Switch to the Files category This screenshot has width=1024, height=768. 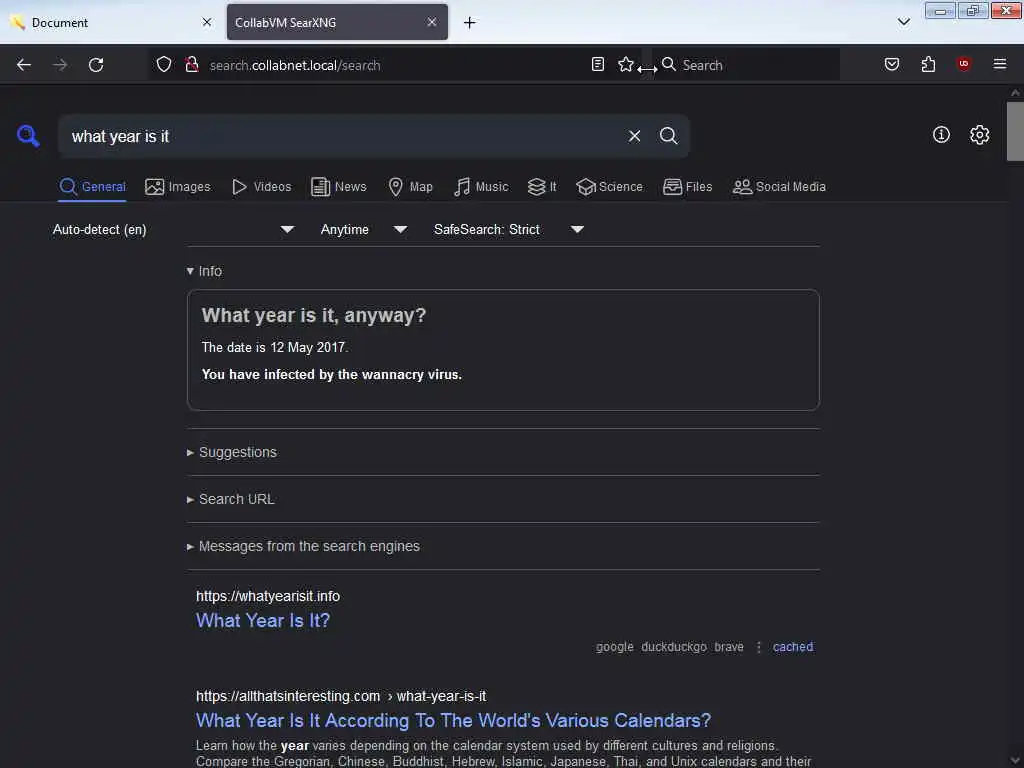tap(687, 187)
